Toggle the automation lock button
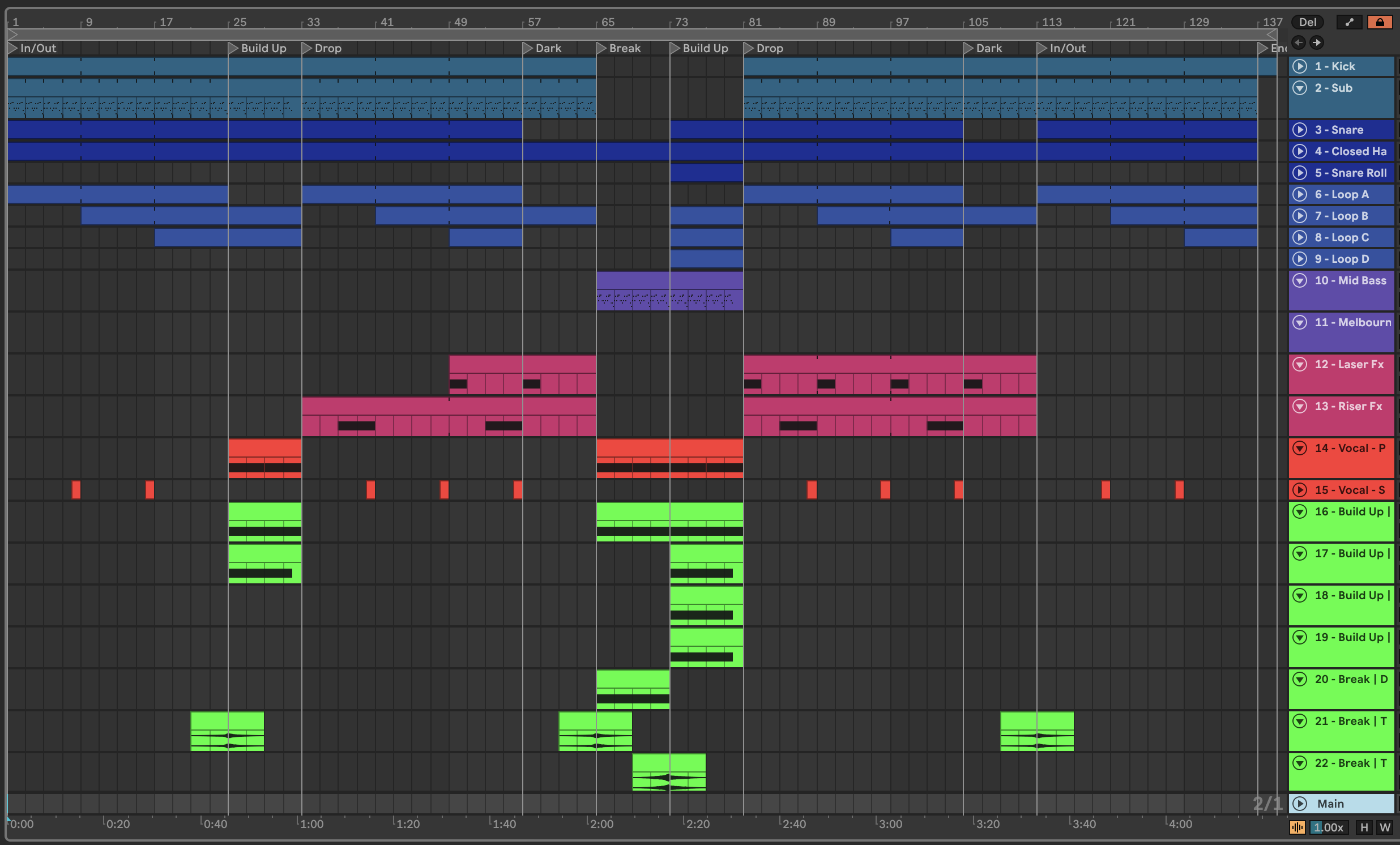Image resolution: width=1400 pixels, height=845 pixels. pyautogui.click(x=1380, y=22)
